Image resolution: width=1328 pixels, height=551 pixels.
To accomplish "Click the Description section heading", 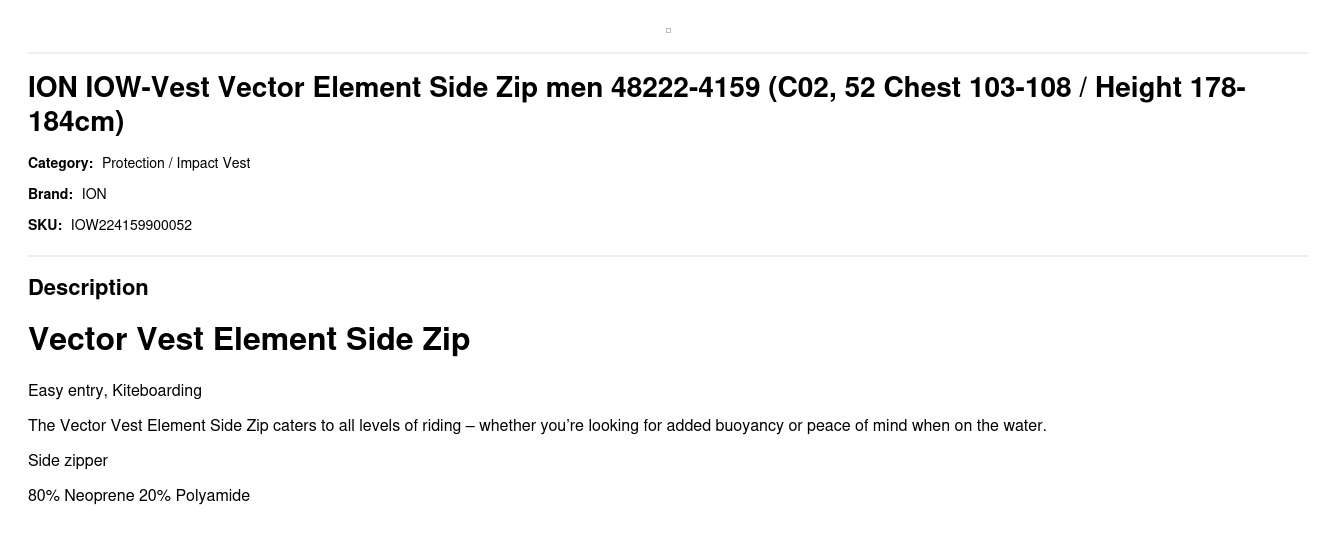I will [x=88, y=287].
